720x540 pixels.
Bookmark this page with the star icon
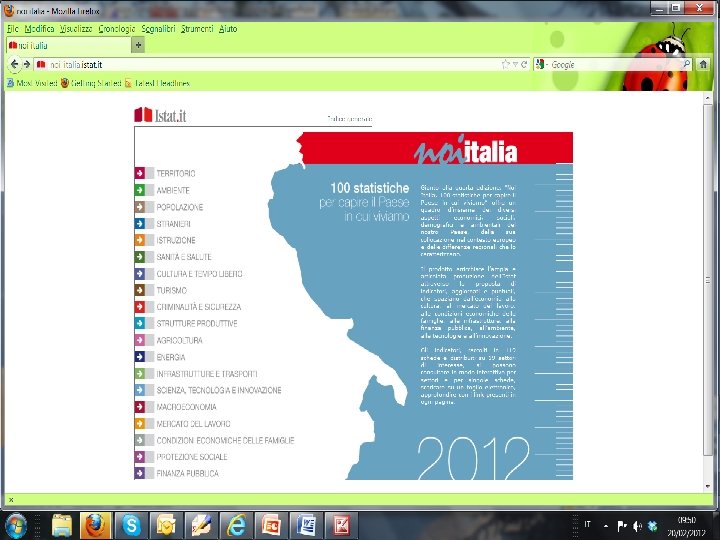point(506,64)
